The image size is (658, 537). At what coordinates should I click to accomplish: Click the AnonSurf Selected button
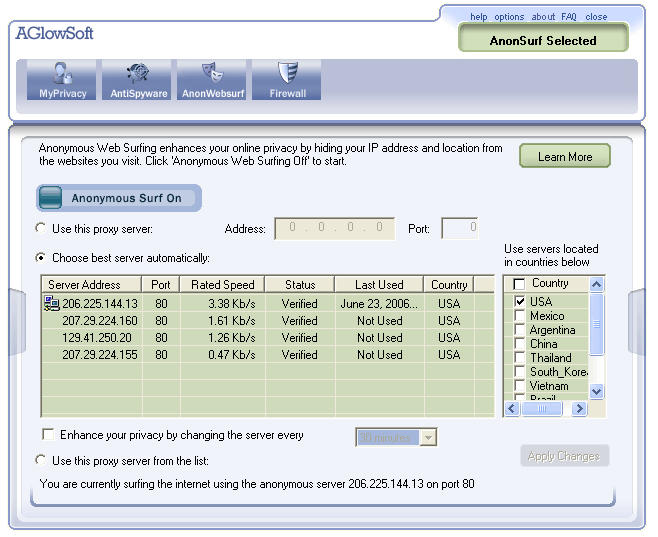(x=543, y=37)
